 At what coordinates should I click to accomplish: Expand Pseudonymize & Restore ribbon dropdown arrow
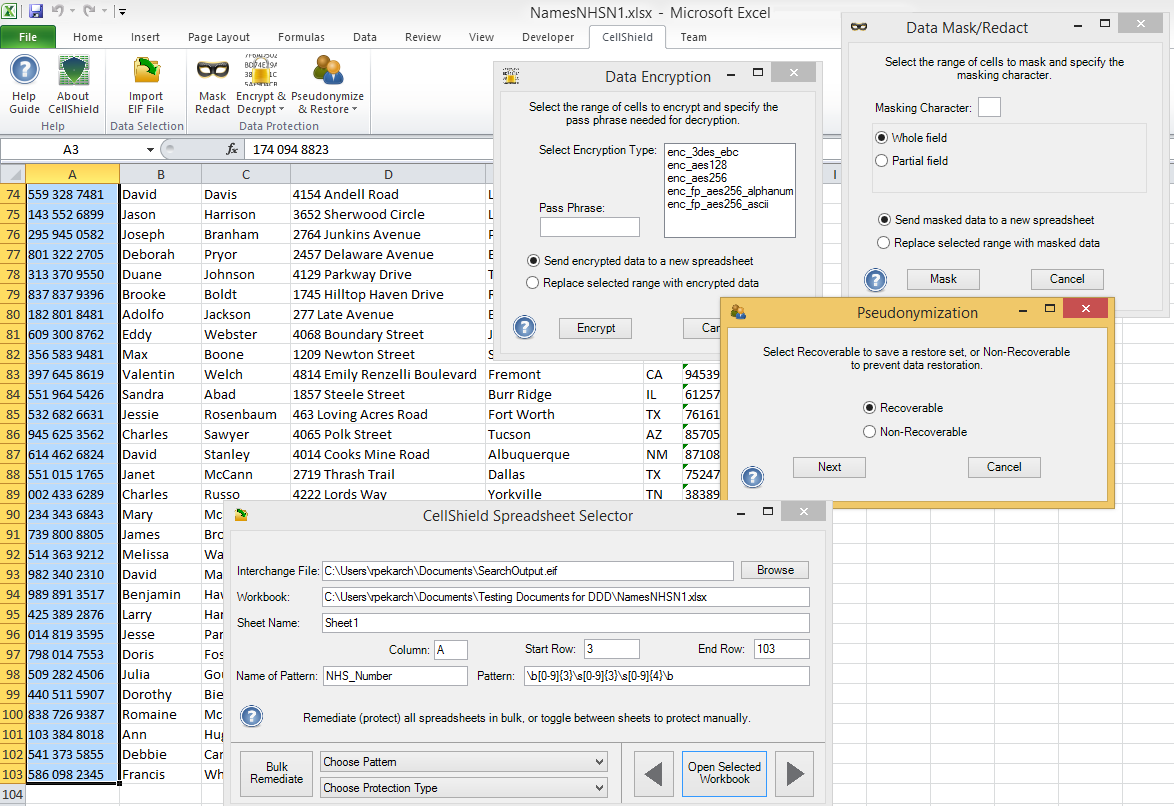(x=354, y=109)
